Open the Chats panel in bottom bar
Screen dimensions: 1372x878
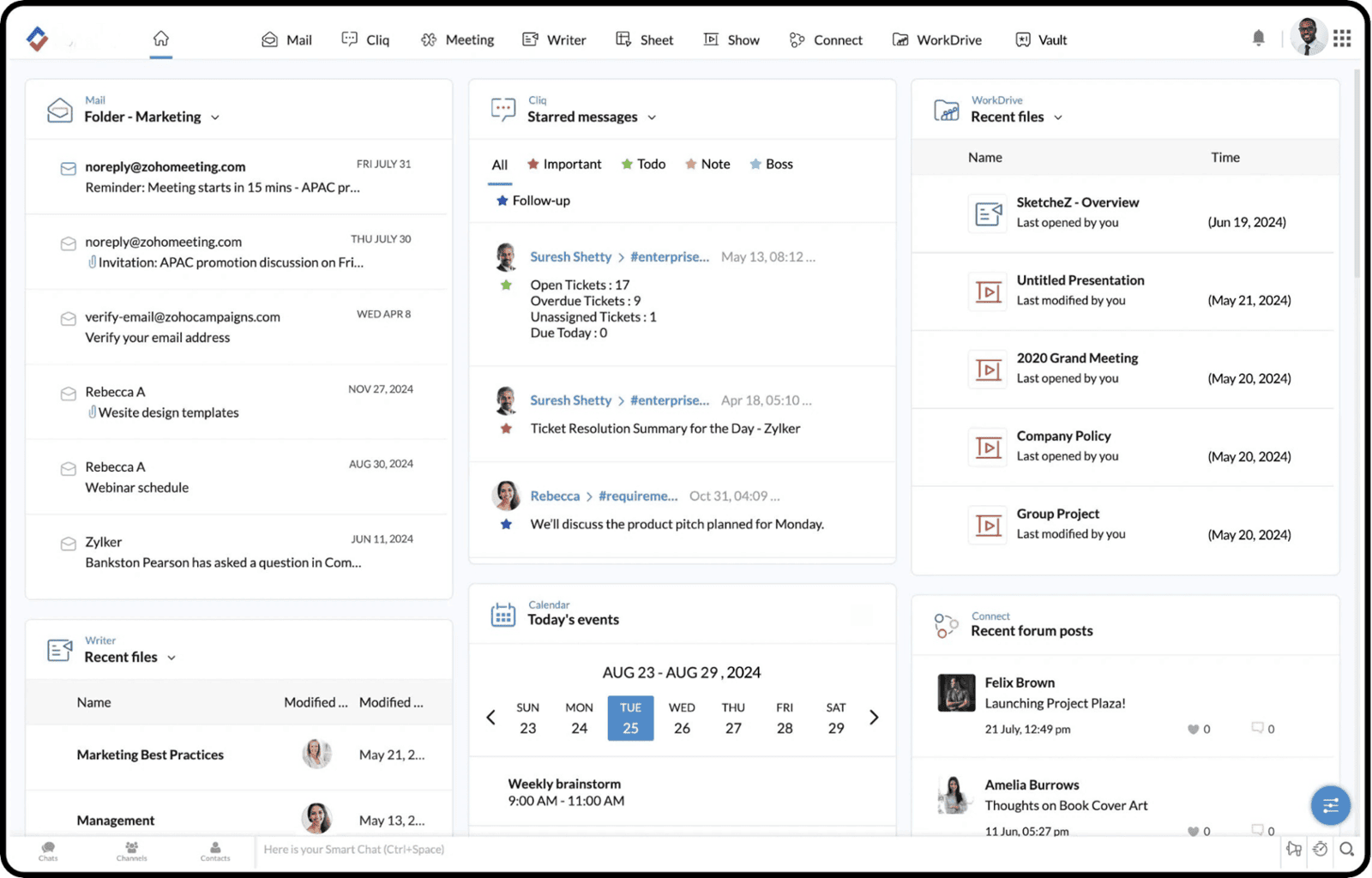pyautogui.click(x=48, y=851)
